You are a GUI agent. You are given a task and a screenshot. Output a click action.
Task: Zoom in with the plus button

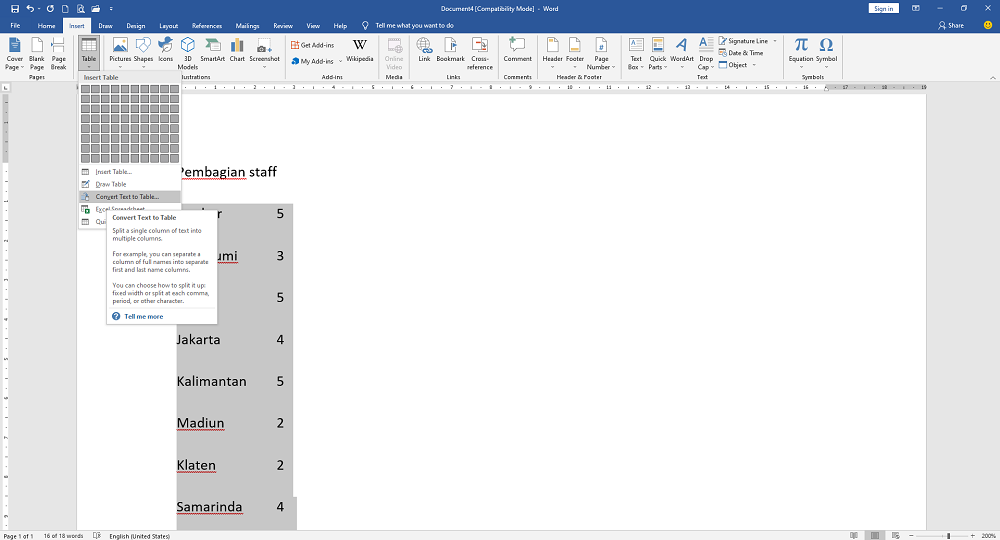coord(973,536)
